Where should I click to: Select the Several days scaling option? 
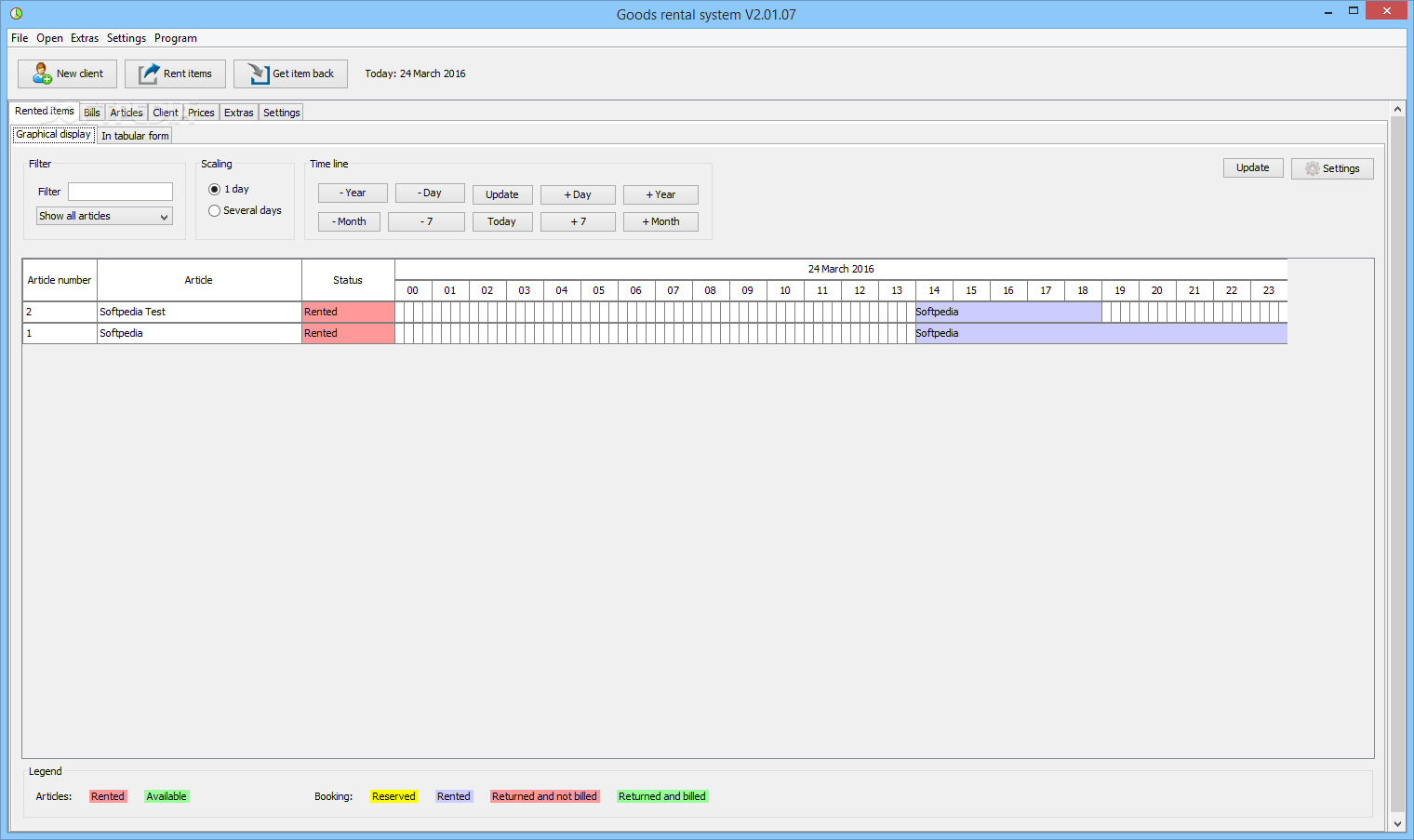(x=245, y=210)
